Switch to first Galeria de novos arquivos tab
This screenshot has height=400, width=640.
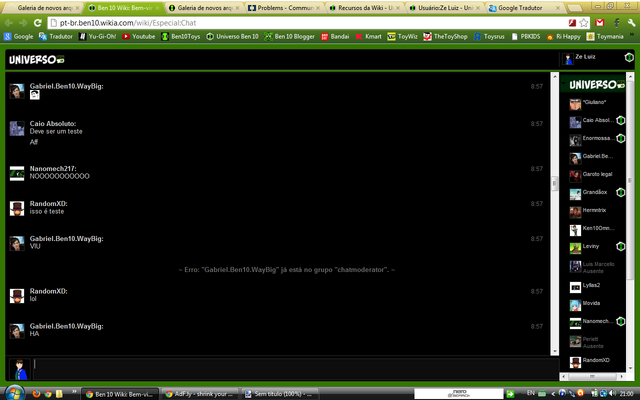coord(44,8)
